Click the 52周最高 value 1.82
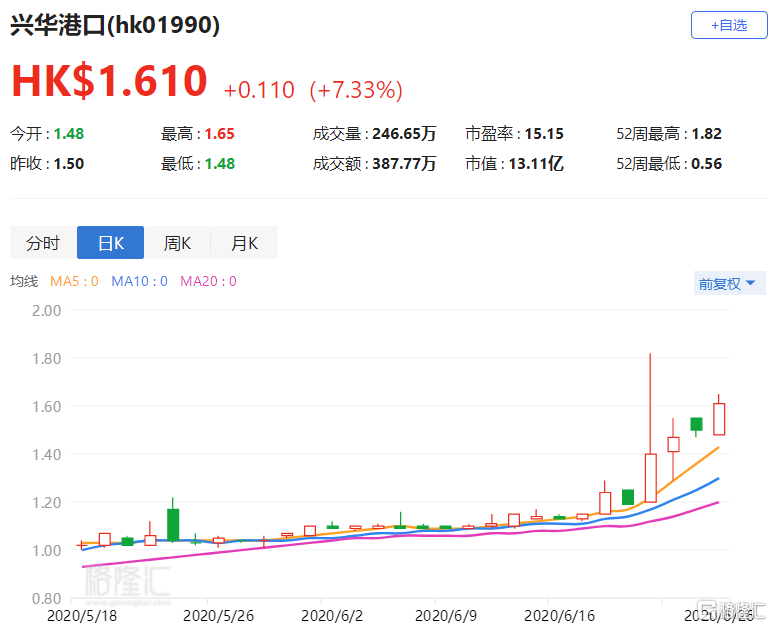 [x=706, y=134]
